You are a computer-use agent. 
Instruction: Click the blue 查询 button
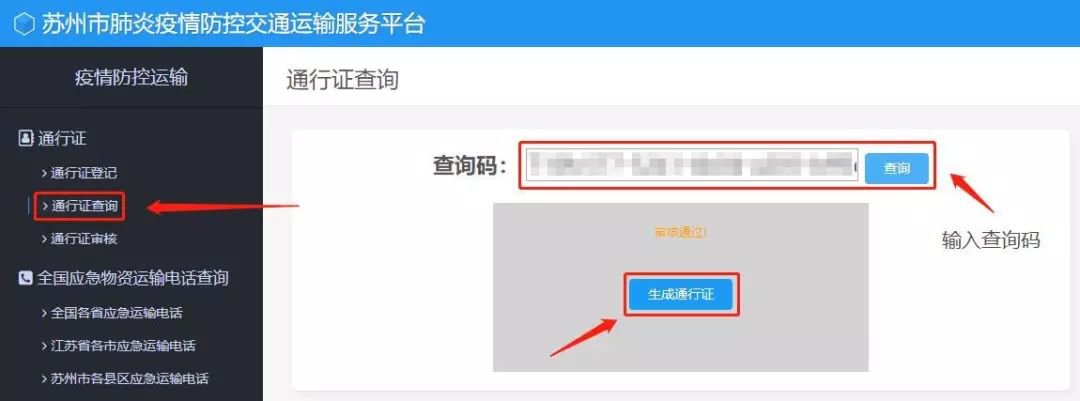click(x=896, y=168)
